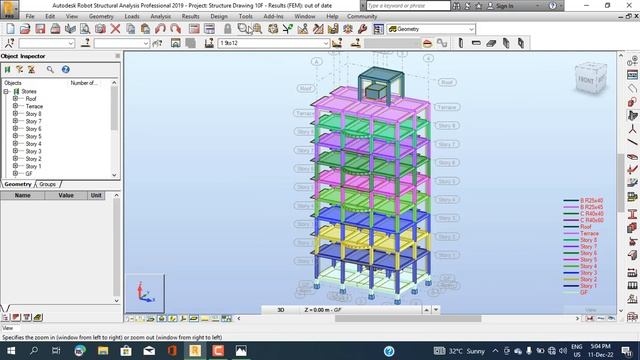The height and width of the screenshot is (360, 640).
Task: Click the 3D view mode button
Action: [x=281, y=310]
